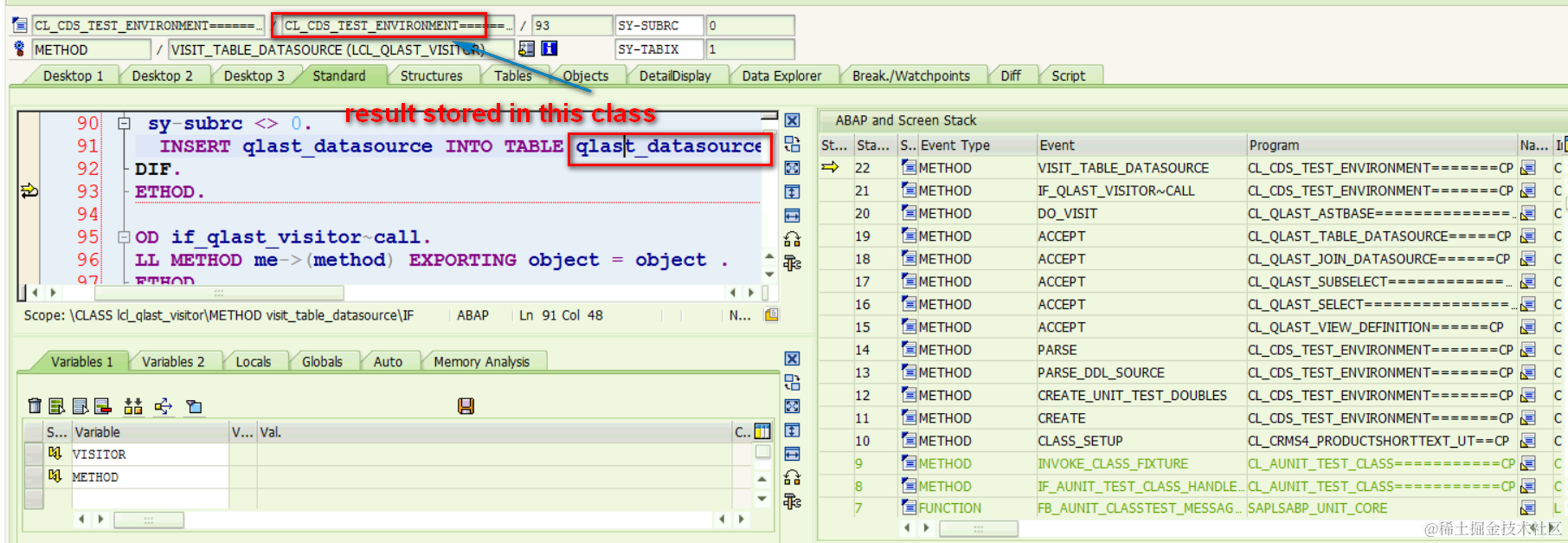Maximize variables tool horizontally
Screen dimensions: 1568x543
[x=792, y=454]
